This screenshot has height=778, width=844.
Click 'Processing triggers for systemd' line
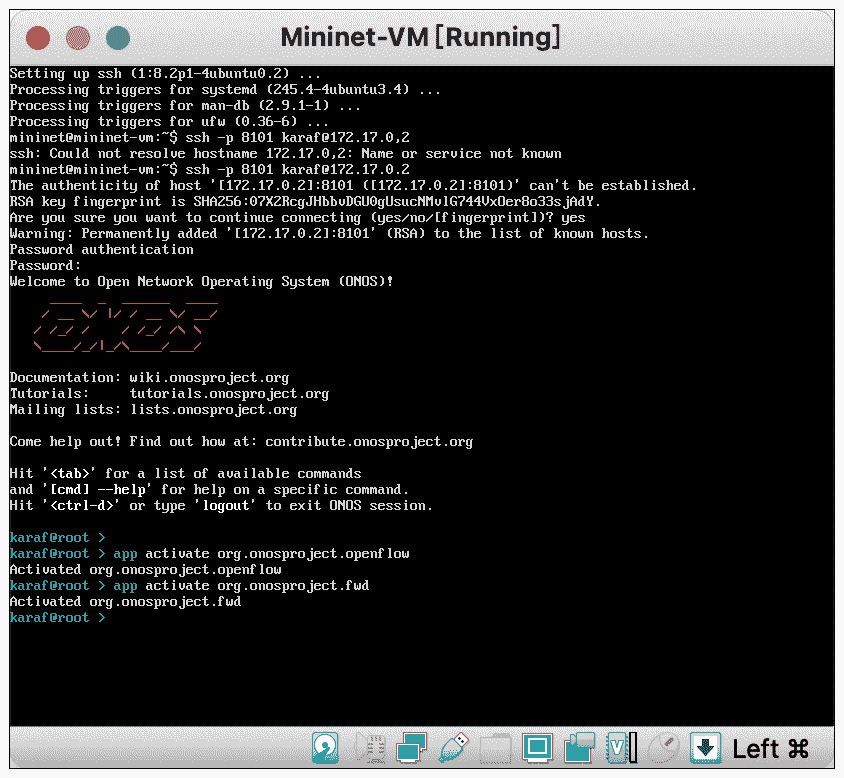click(x=225, y=89)
